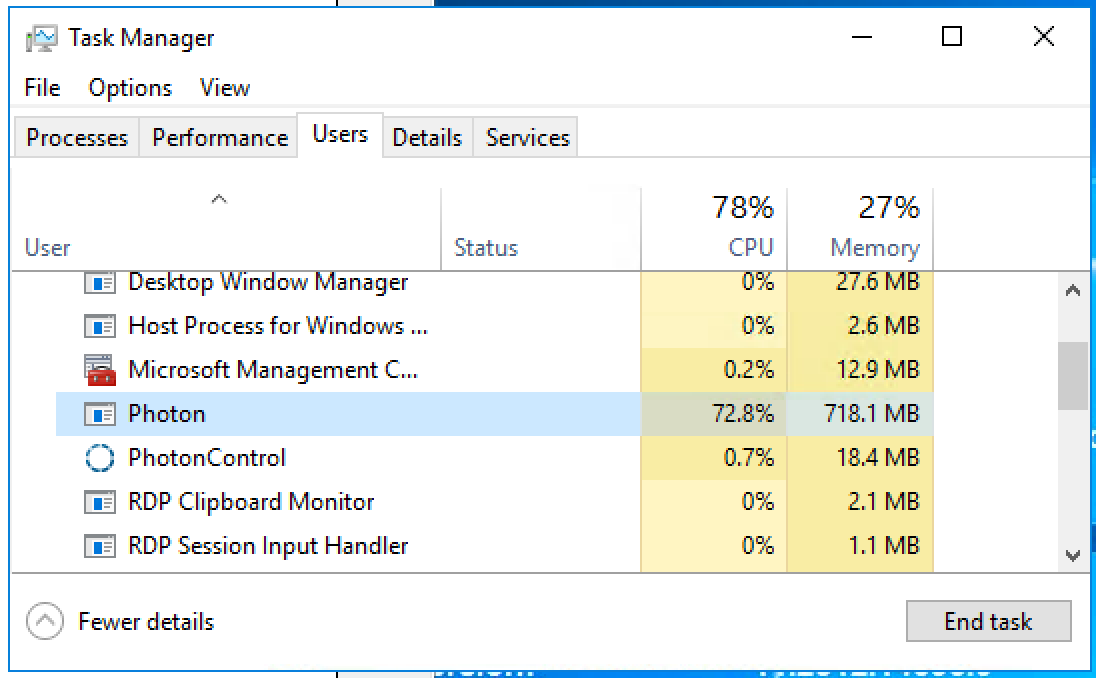
Task: Switch to the Details tab
Action: pos(427,138)
